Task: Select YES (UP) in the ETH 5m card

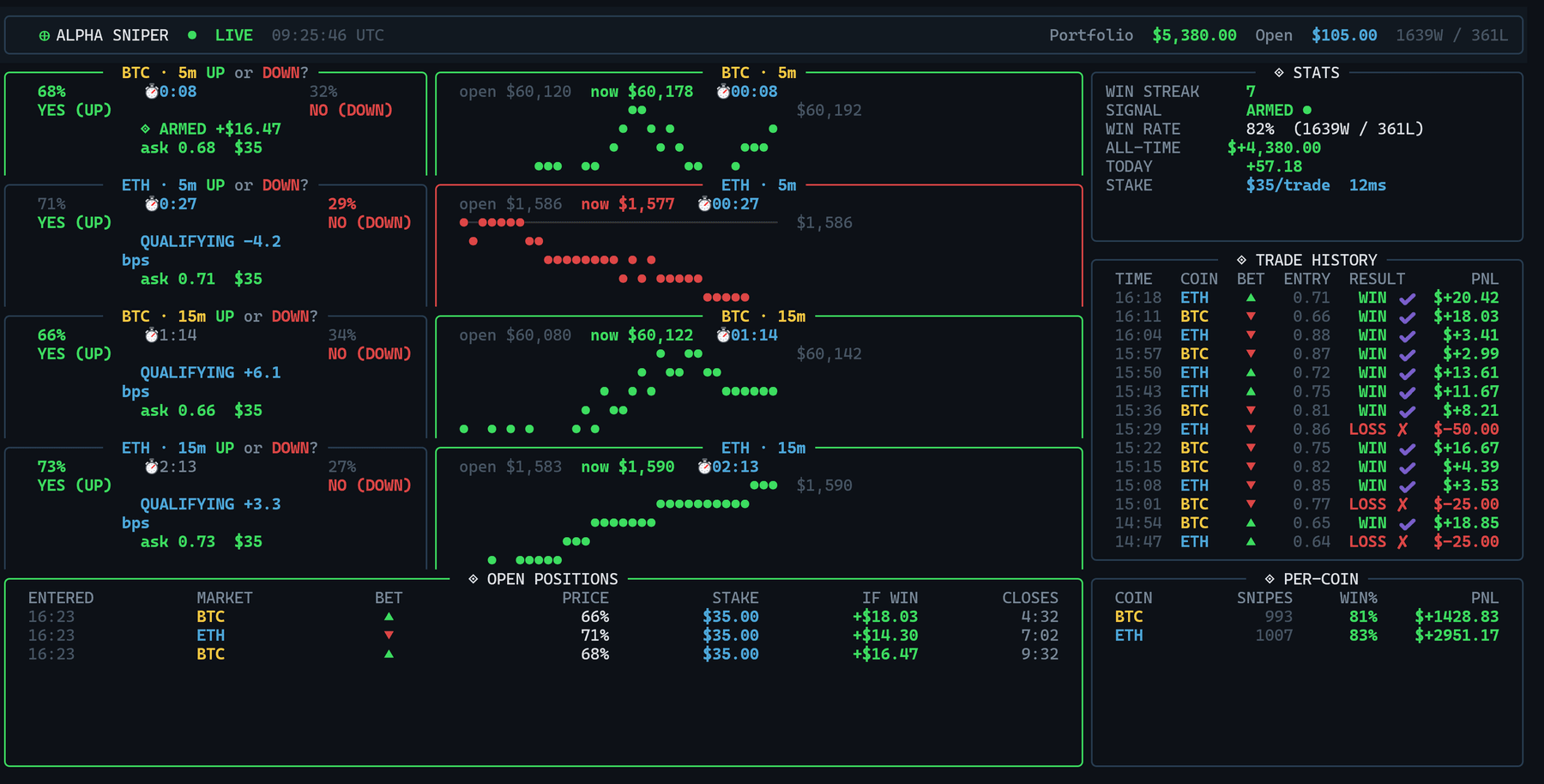Action: 75,222
